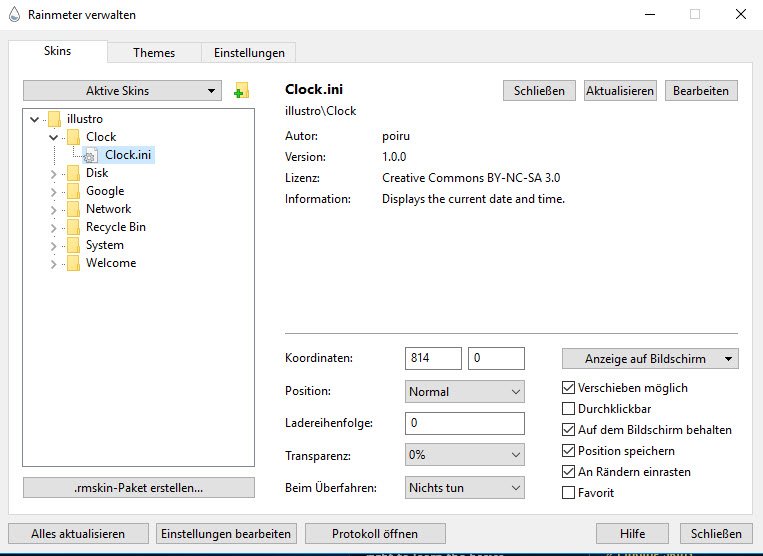
Task: Click the Recycle Bin folder icon
Action: (x=73, y=227)
